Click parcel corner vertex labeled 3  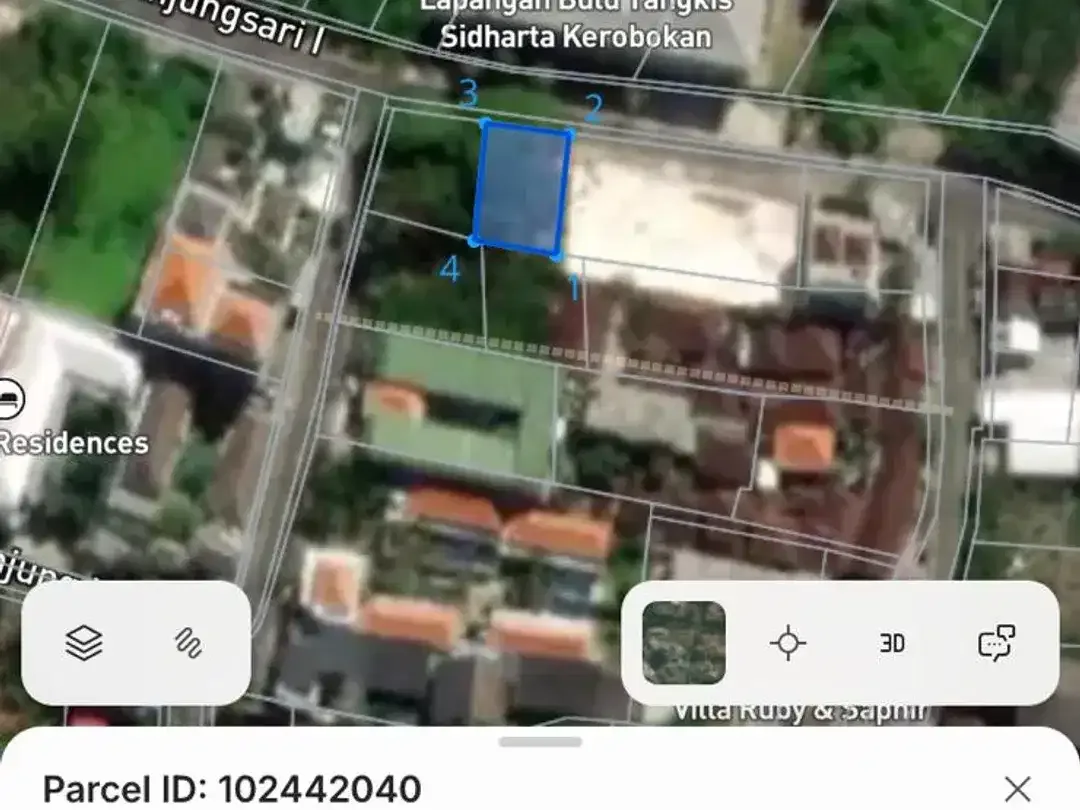(485, 123)
